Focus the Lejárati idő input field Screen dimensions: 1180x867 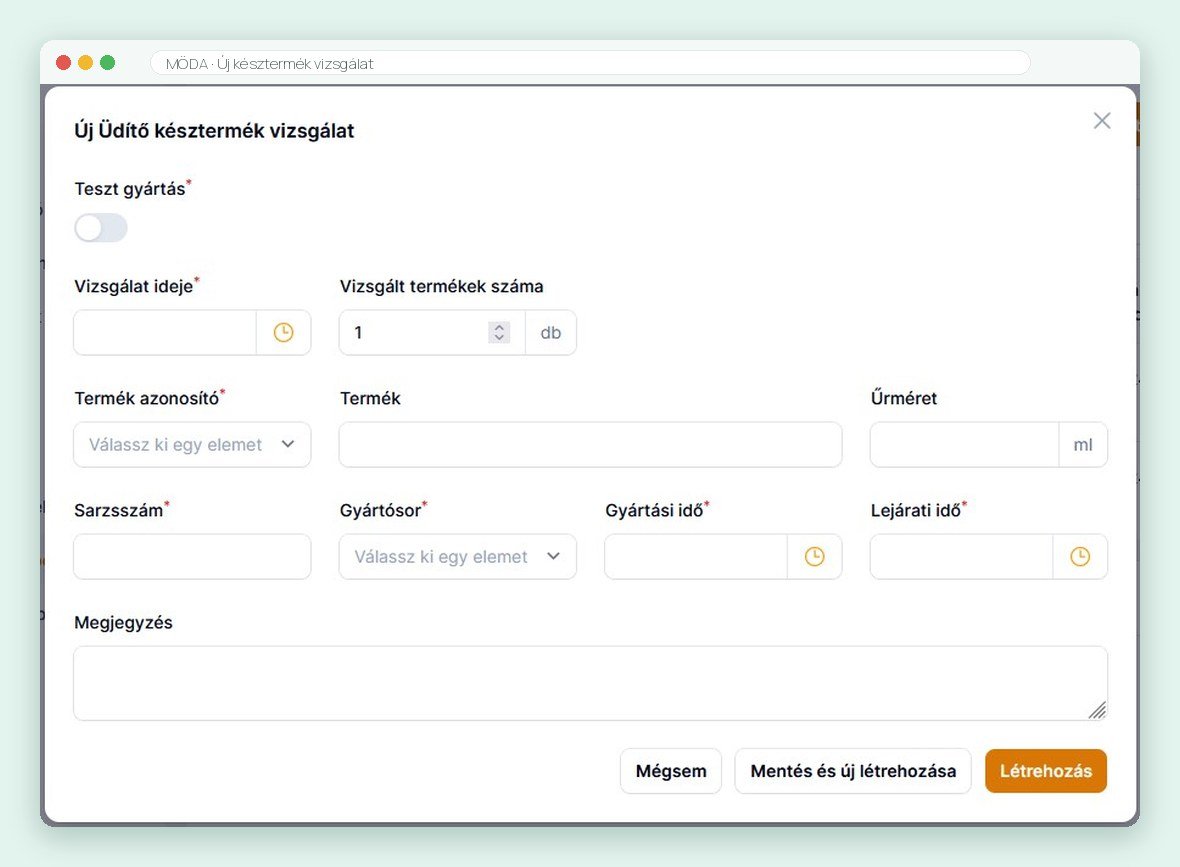click(x=962, y=557)
